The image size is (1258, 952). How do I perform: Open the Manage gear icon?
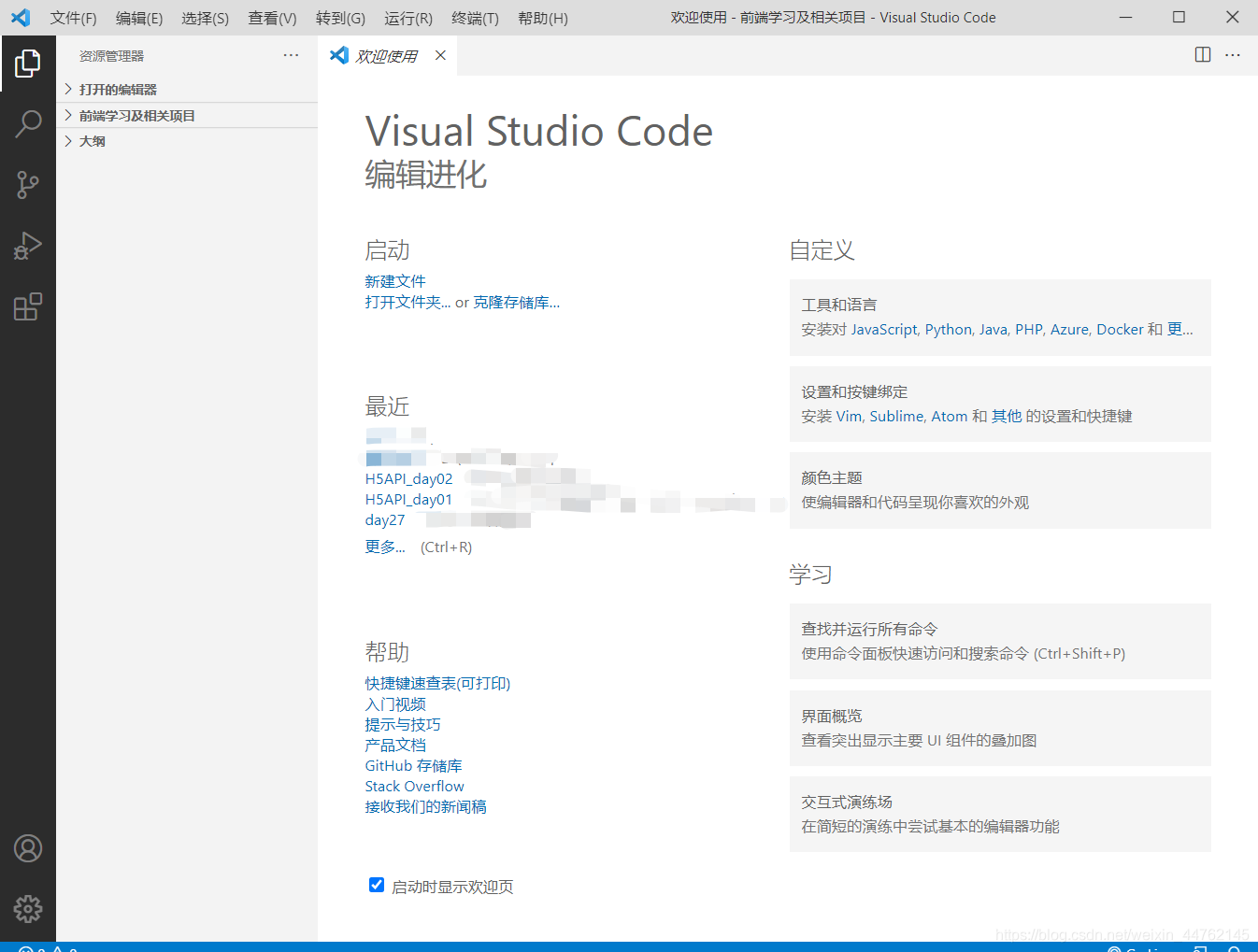28,908
